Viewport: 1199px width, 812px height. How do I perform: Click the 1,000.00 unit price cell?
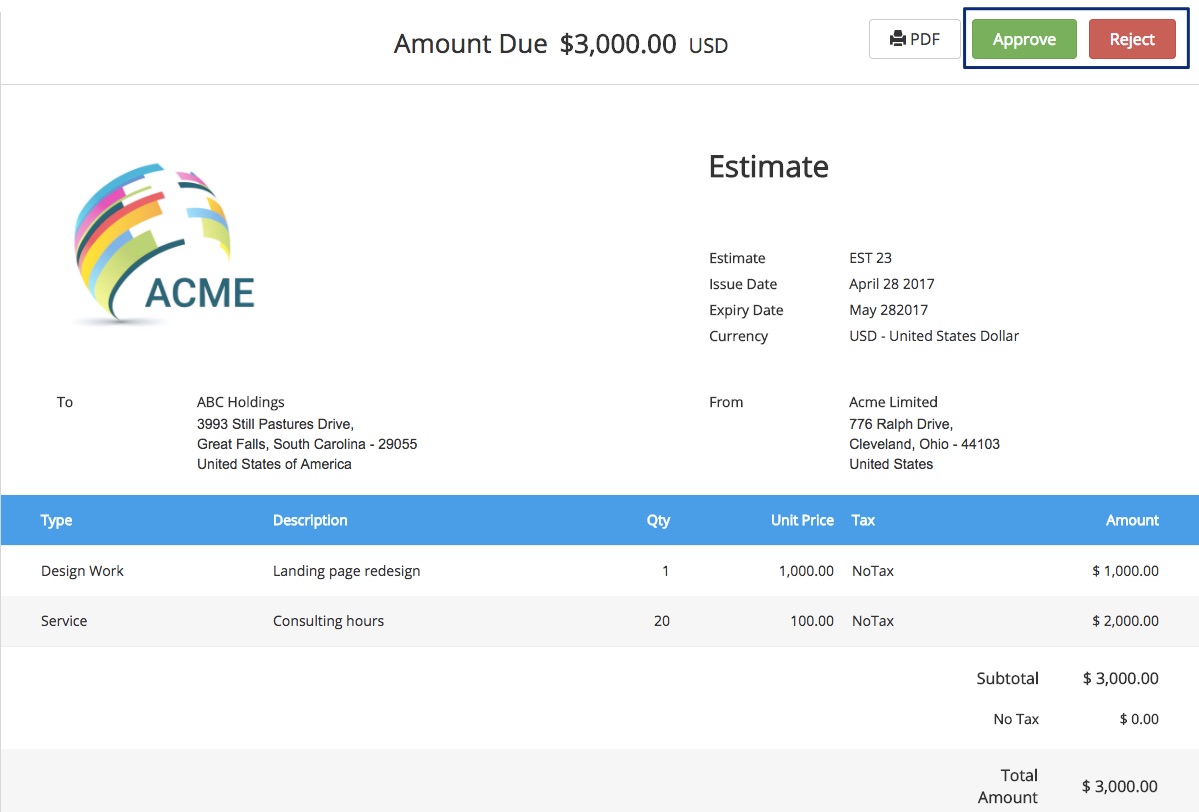coord(806,570)
